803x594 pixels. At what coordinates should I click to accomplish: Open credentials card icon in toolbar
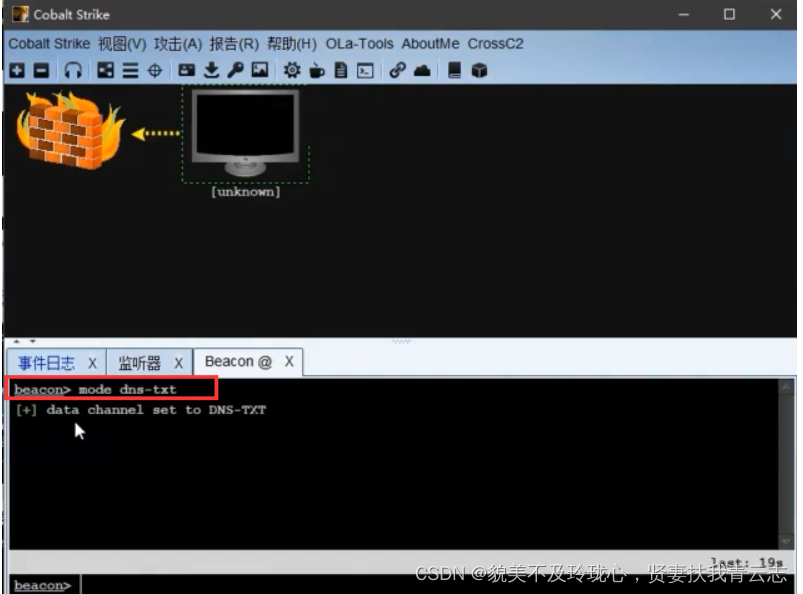186,70
